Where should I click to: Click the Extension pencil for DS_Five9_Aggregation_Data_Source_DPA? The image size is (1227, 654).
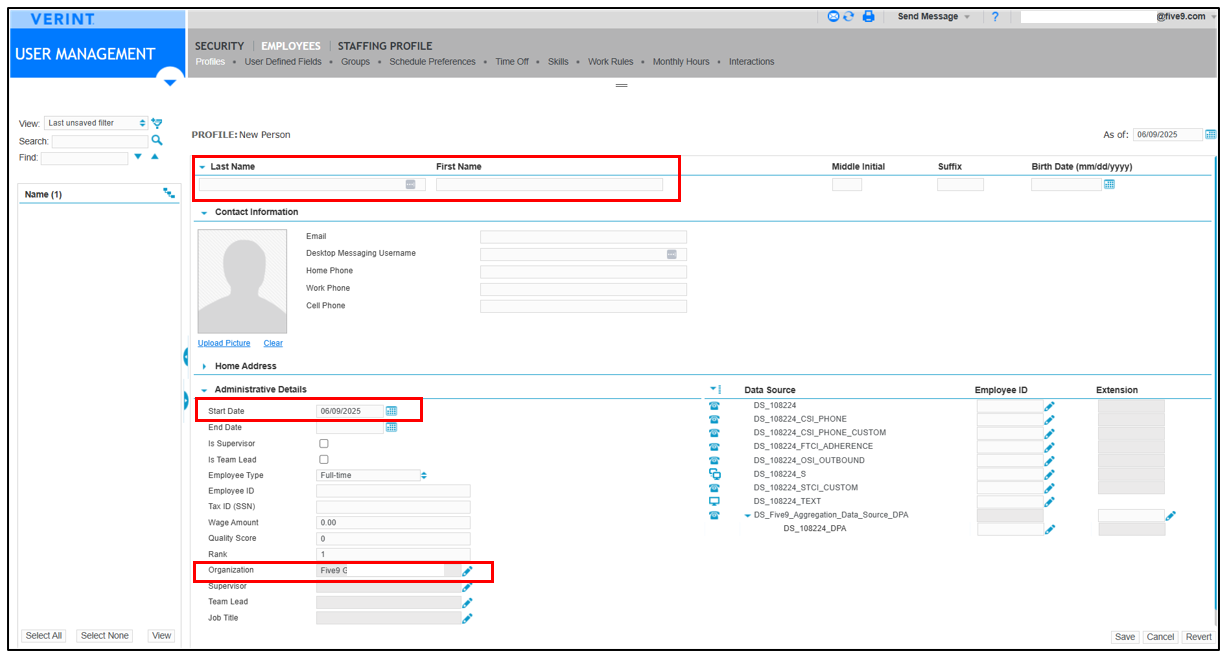point(1171,516)
